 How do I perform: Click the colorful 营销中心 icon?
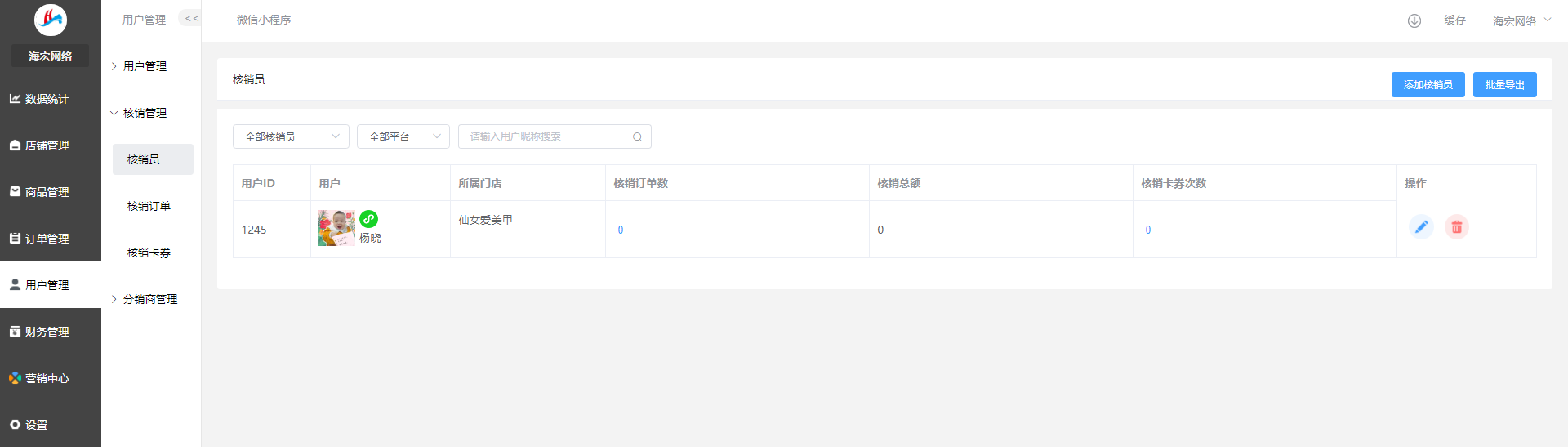click(x=15, y=378)
